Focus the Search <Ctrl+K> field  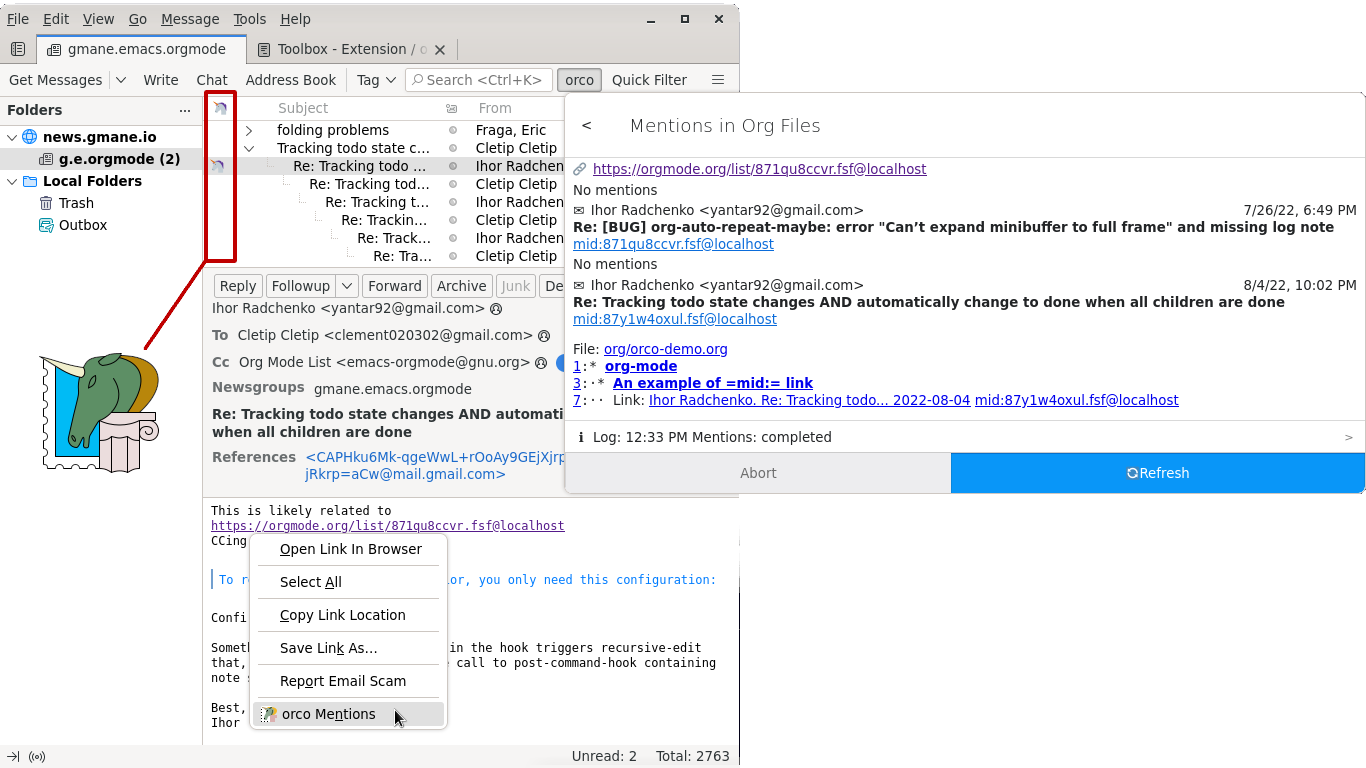[x=479, y=80]
